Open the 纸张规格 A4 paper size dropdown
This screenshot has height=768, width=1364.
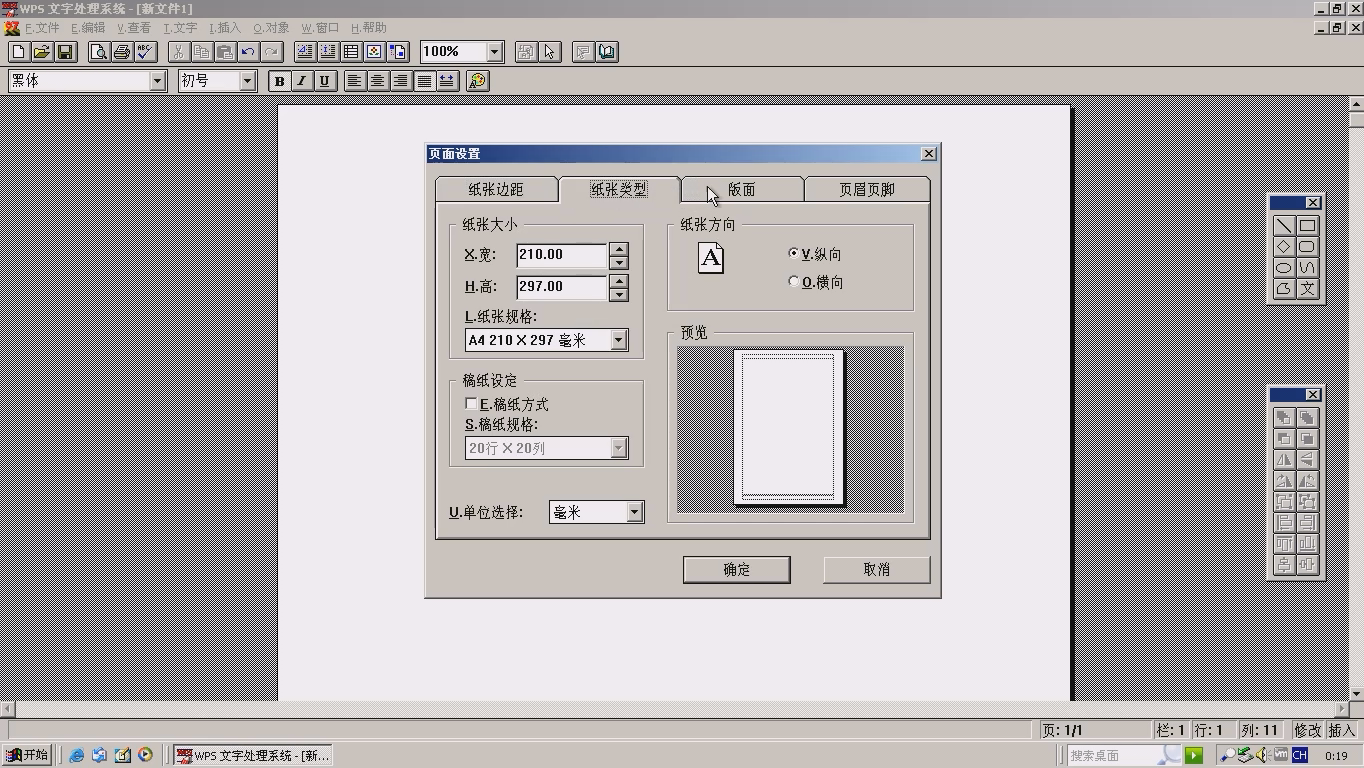[619, 341]
